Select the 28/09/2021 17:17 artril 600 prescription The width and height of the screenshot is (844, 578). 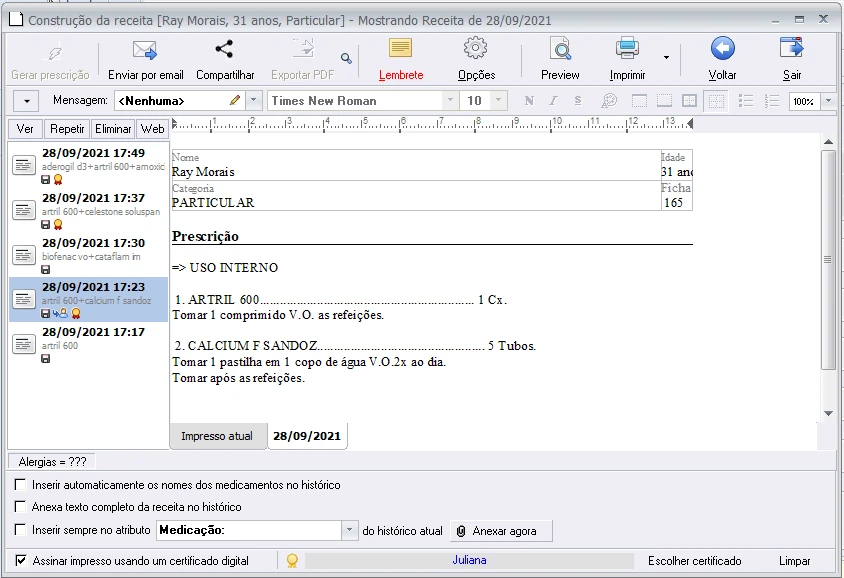[89, 344]
